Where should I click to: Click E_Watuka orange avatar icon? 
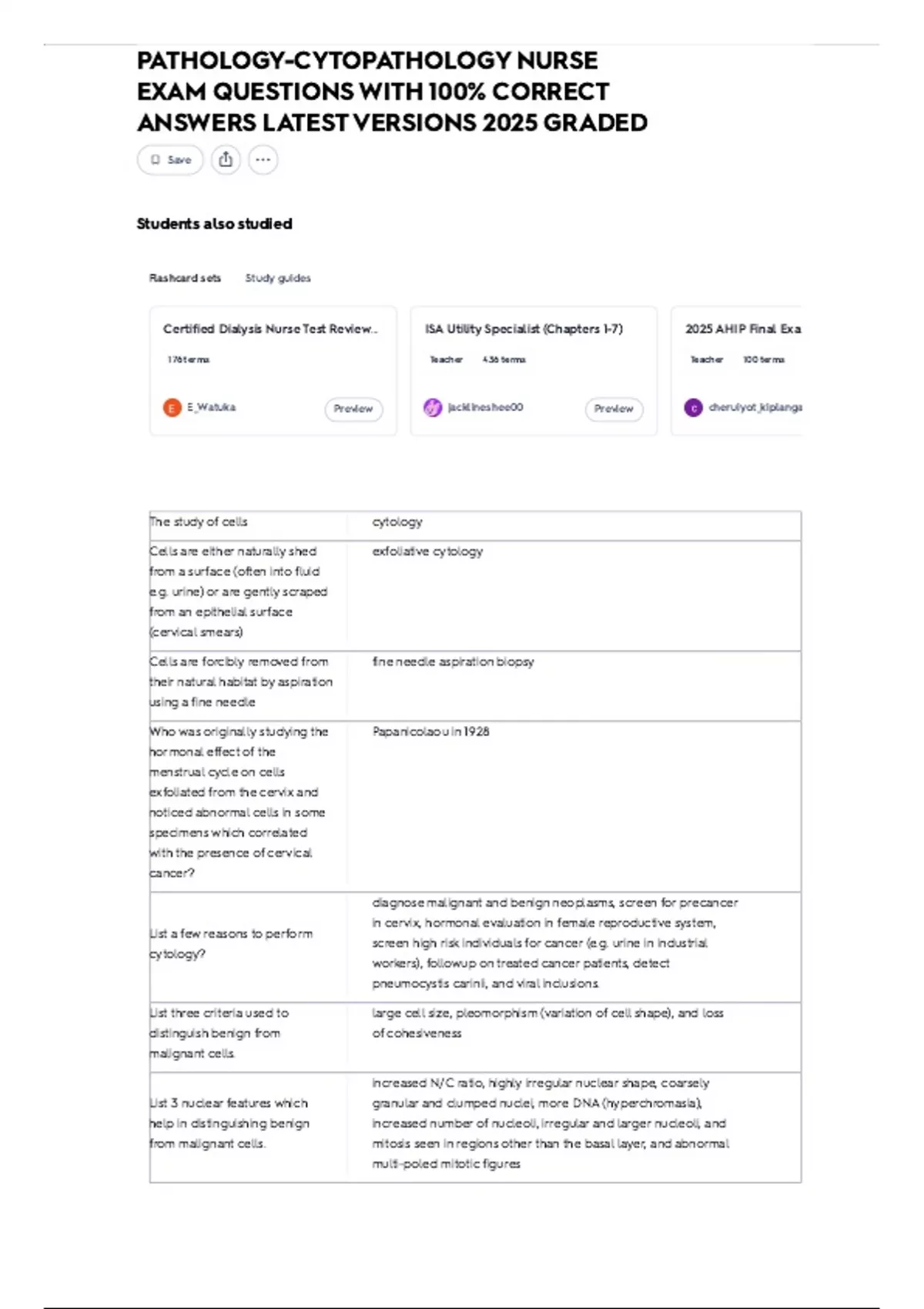(x=172, y=408)
